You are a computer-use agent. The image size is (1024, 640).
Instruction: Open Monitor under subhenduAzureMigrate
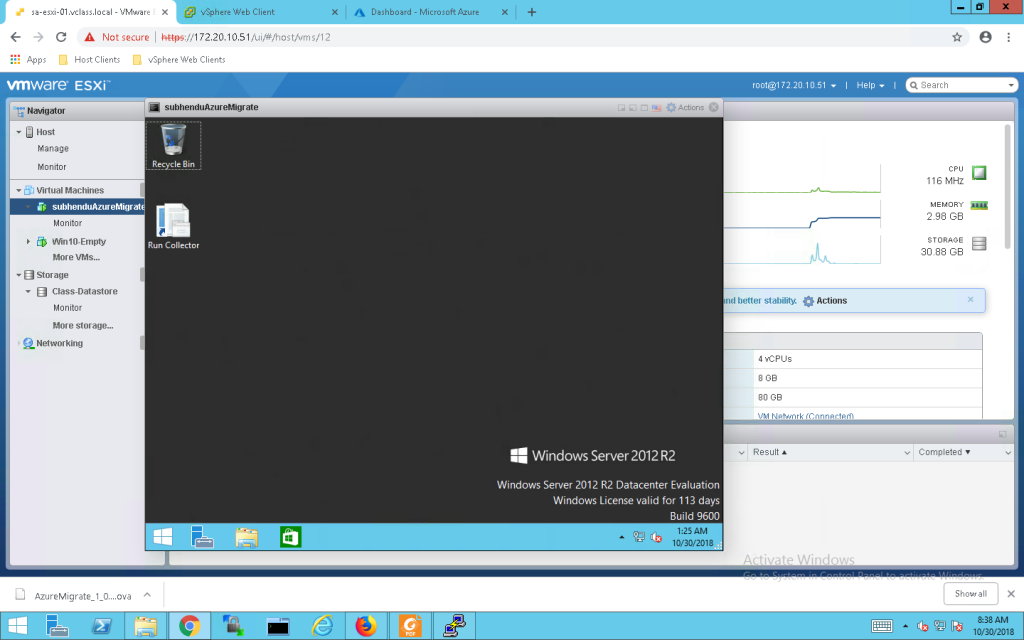(67, 223)
